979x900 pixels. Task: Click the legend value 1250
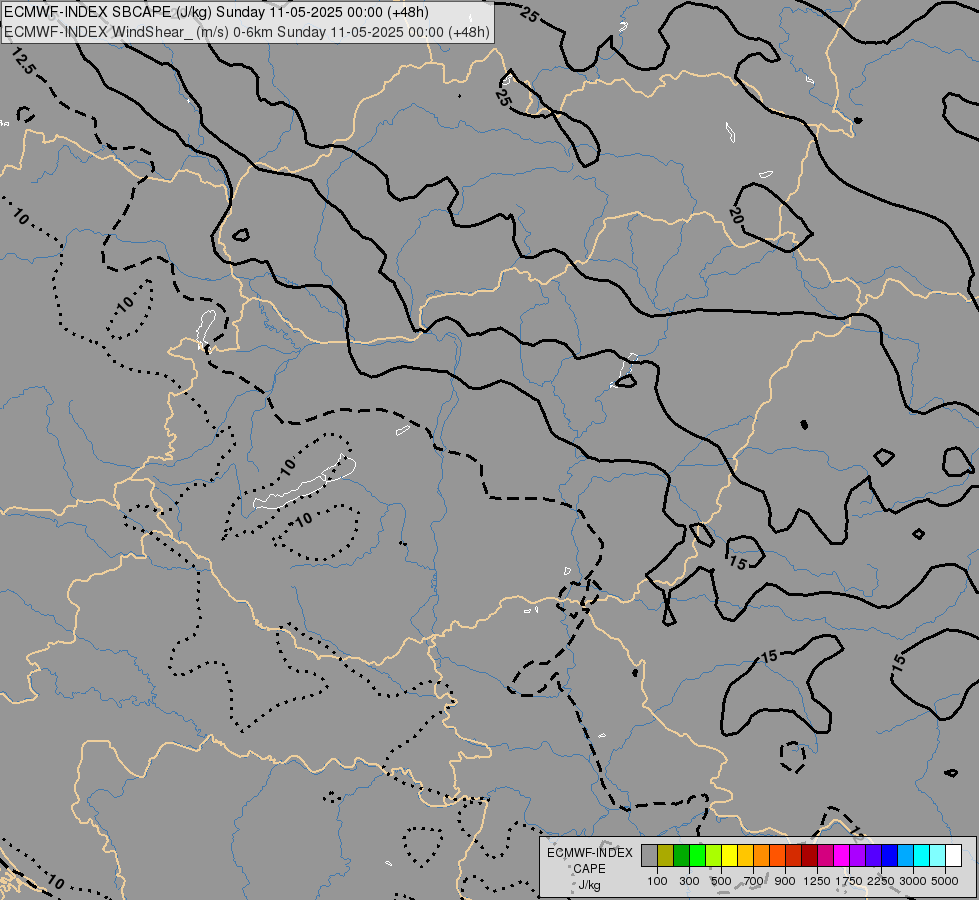pyautogui.click(x=817, y=881)
